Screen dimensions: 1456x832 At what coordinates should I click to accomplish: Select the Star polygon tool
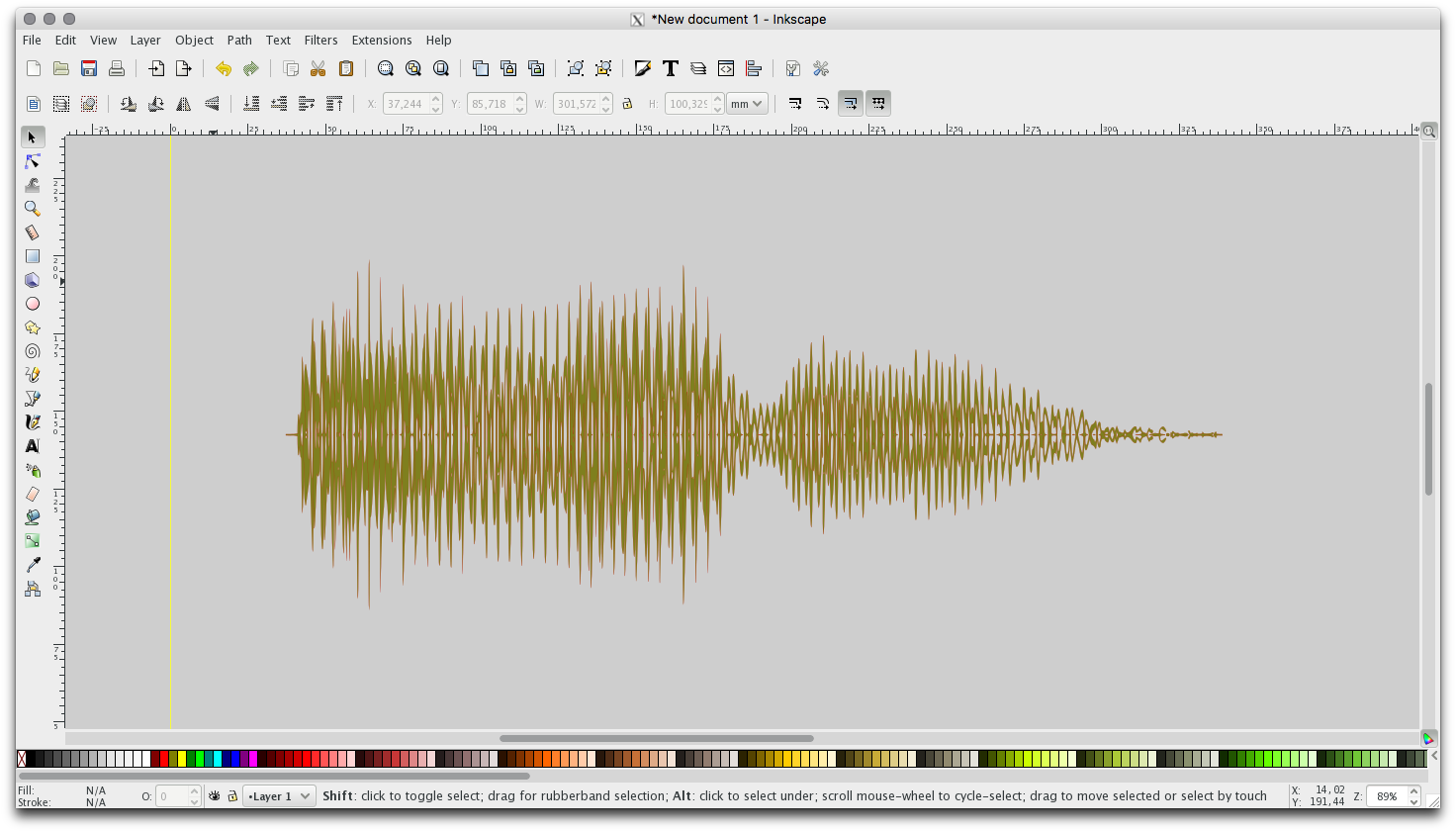tap(33, 327)
